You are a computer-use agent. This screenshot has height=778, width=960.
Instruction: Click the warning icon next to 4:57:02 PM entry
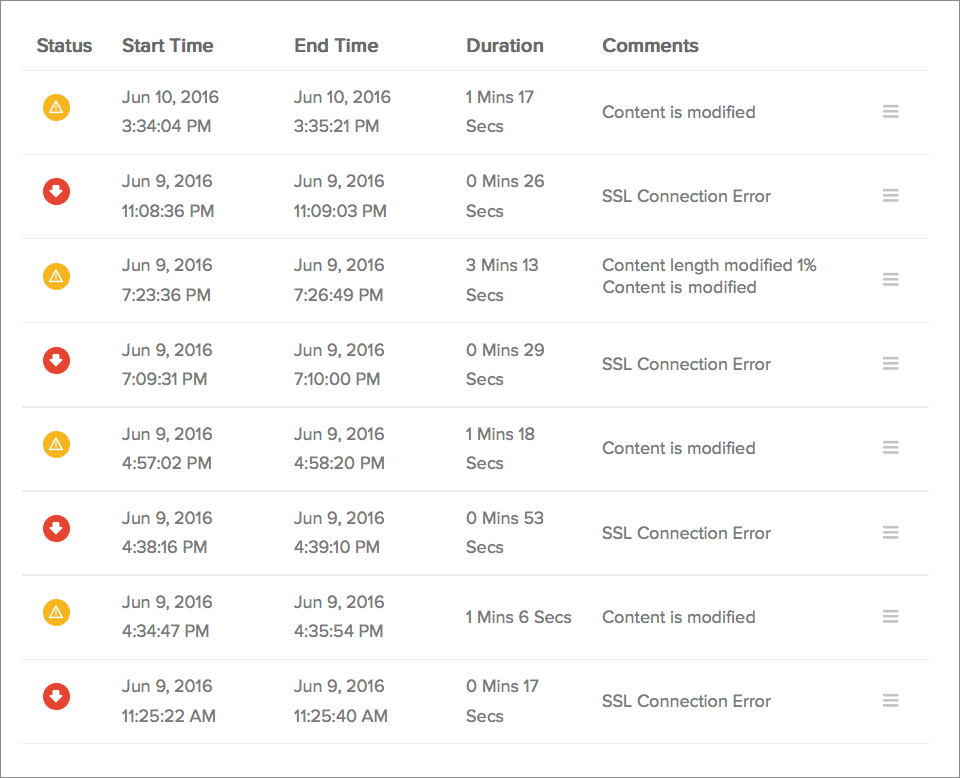coord(56,445)
